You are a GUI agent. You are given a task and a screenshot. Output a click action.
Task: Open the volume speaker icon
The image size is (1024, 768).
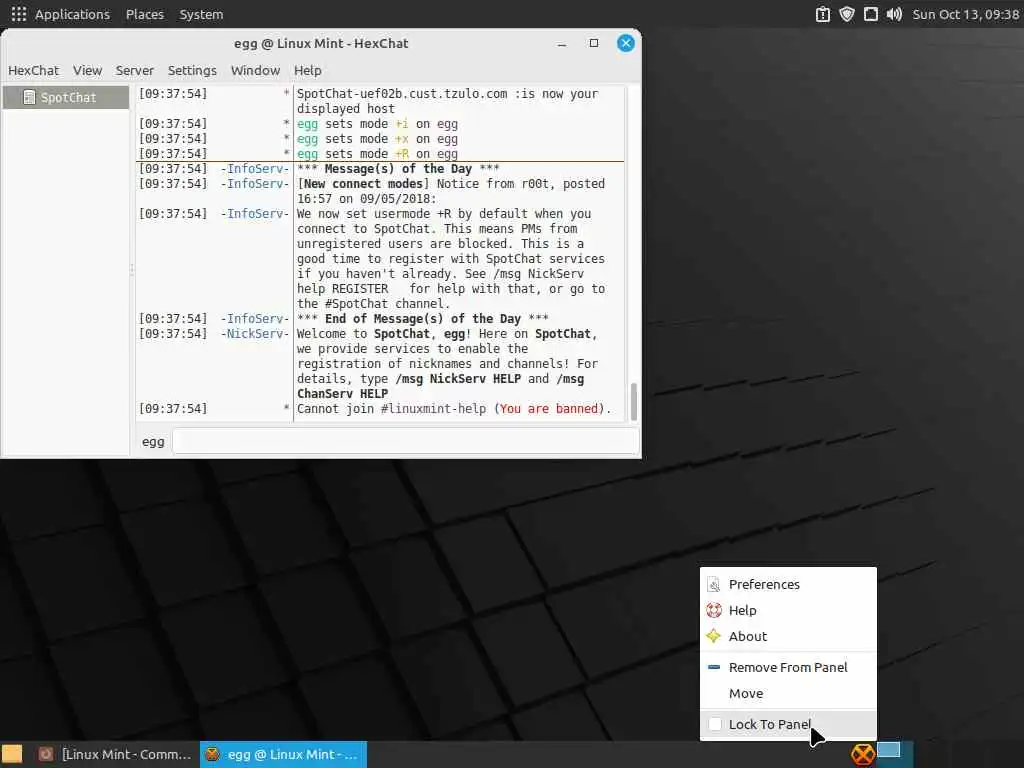tap(894, 14)
